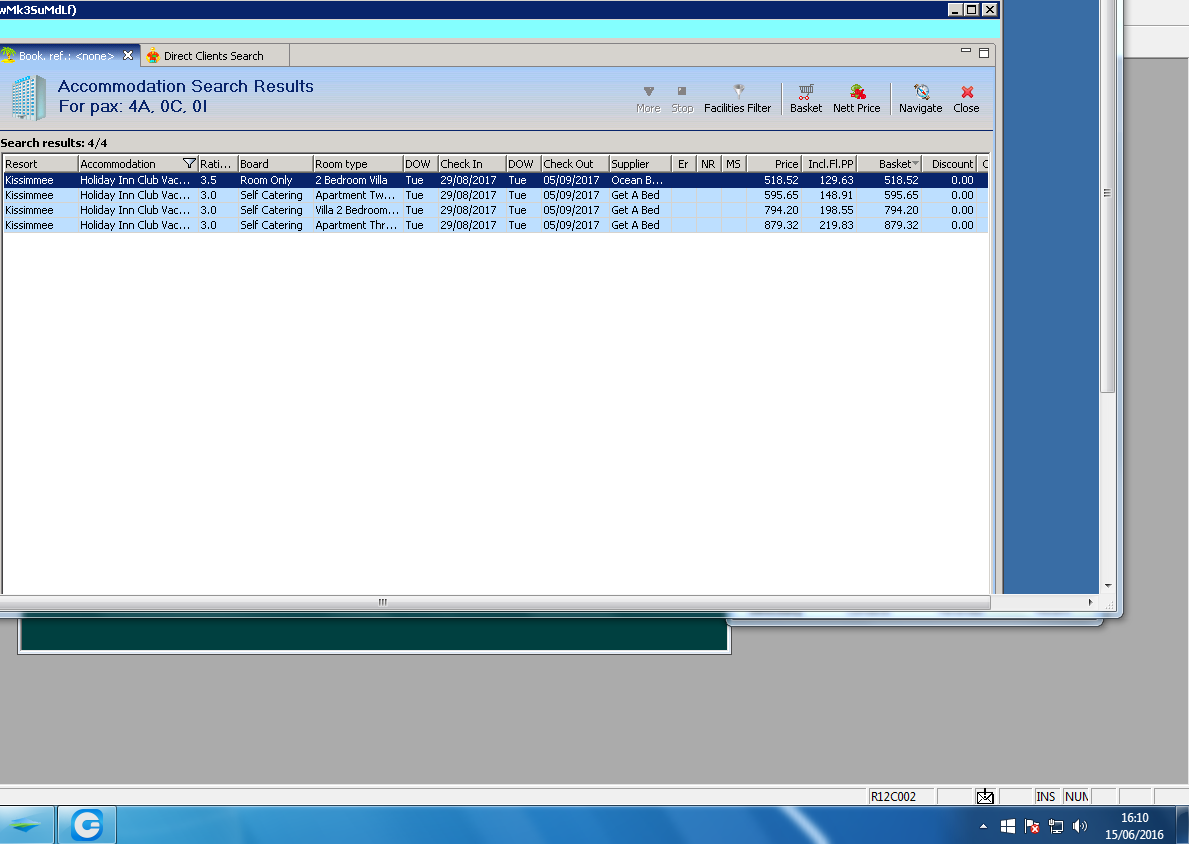Screen dimensions: 1189x844
Task: Sort by the Room type column header
Action: [x=358, y=164]
